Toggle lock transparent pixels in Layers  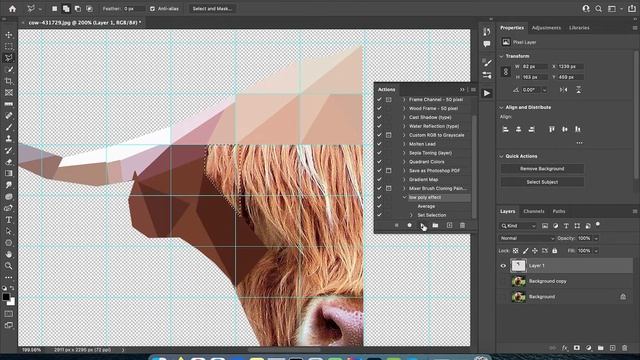coord(516,251)
